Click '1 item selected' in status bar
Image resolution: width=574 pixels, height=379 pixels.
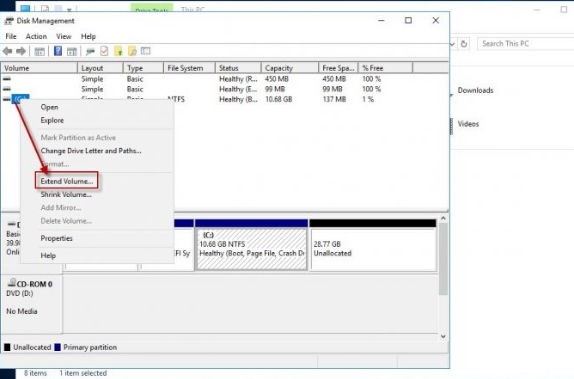pos(83,373)
